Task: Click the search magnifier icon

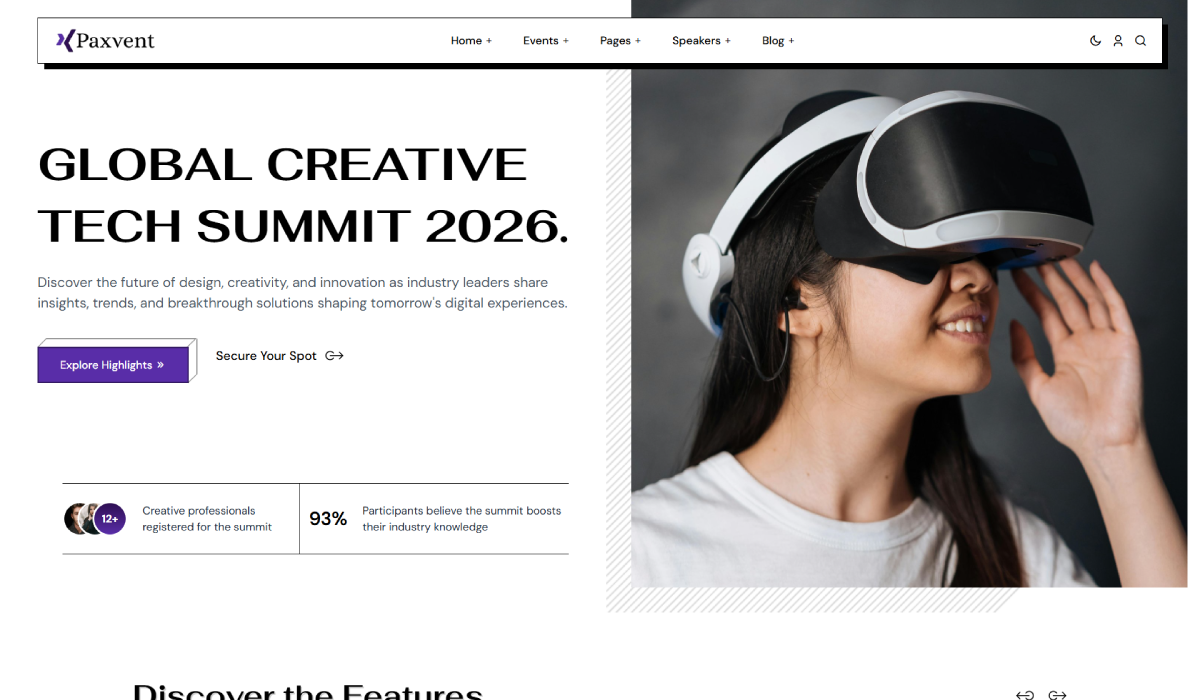Action: [1140, 41]
